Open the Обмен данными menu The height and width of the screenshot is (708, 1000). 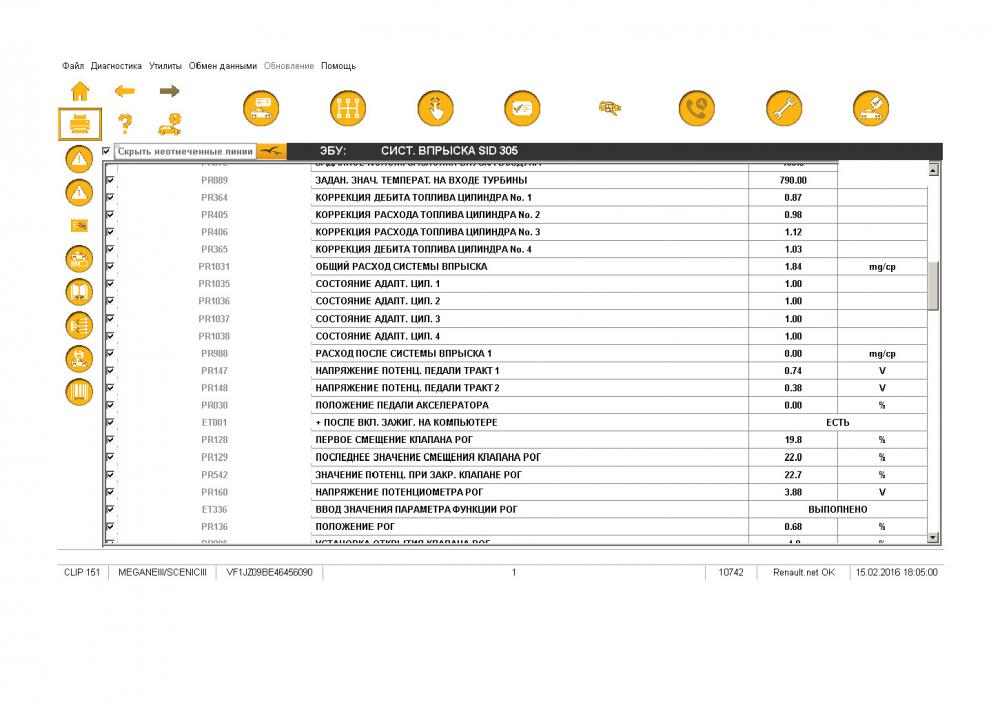coord(223,66)
